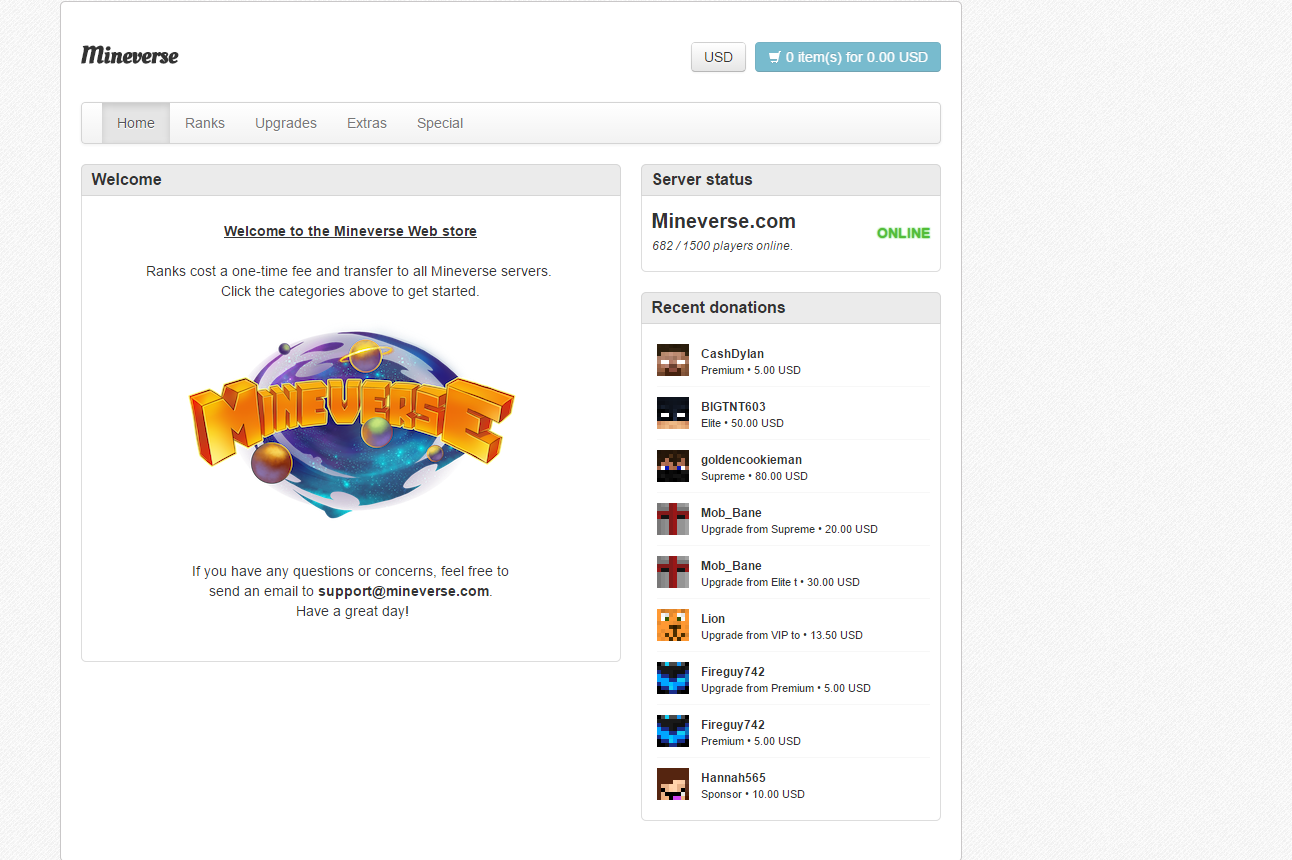
Task: Select the Hannah565 username
Action: click(x=733, y=778)
